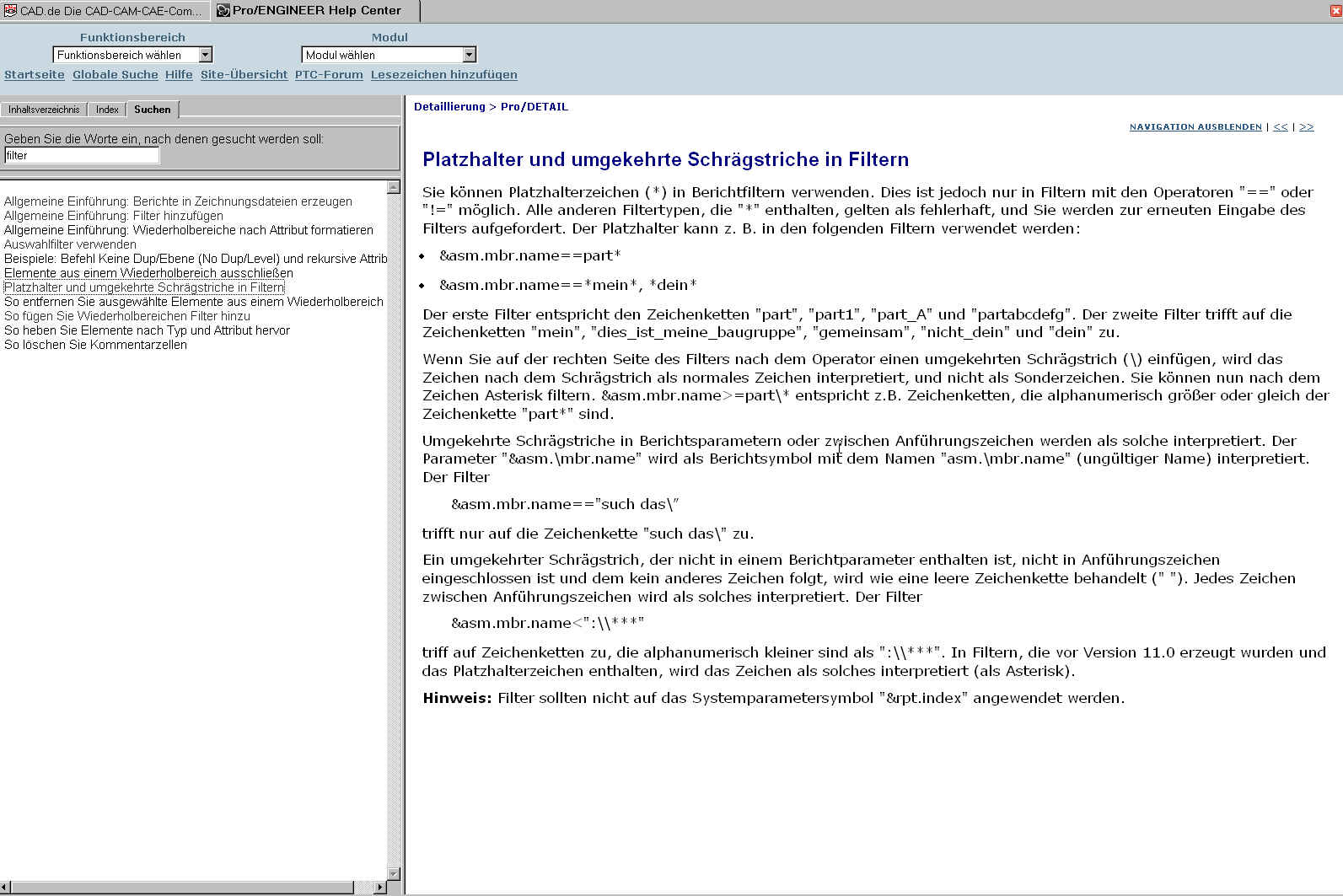Select the Suchen tab
This screenshot has height=896, width=1343.
click(153, 109)
